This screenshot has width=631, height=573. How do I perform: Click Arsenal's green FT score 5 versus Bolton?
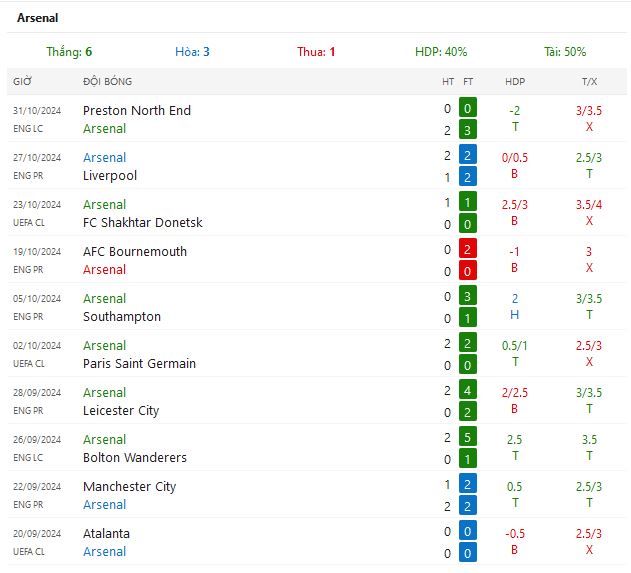[x=468, y=437]
